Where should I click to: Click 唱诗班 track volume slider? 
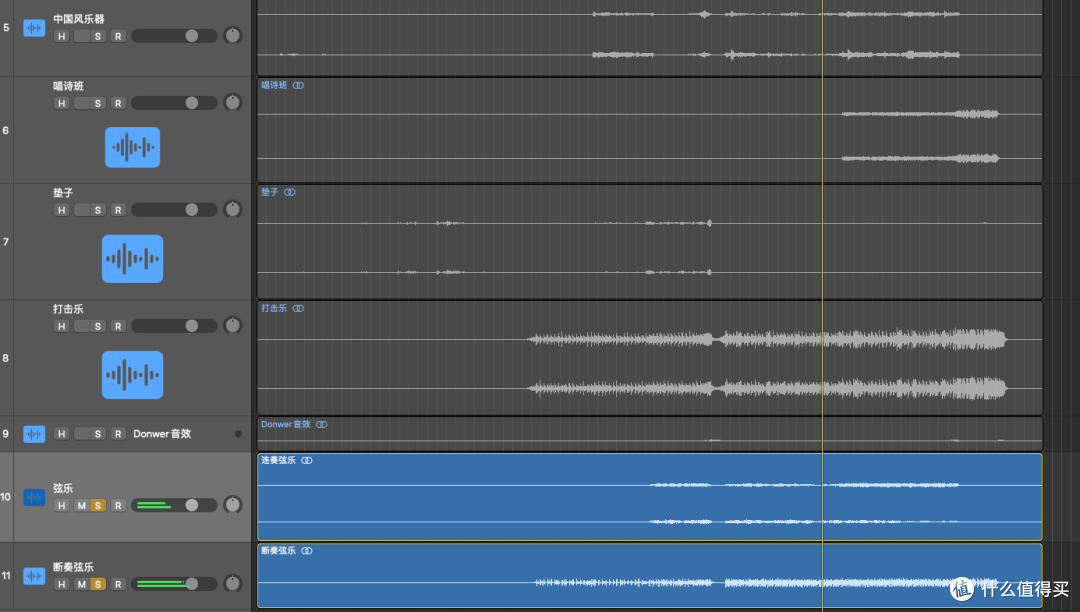pyautogui.click(x=174, y=103)
